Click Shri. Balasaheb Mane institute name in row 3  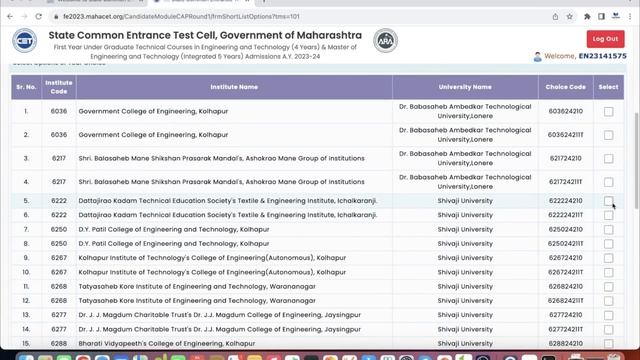pos(221,158)
